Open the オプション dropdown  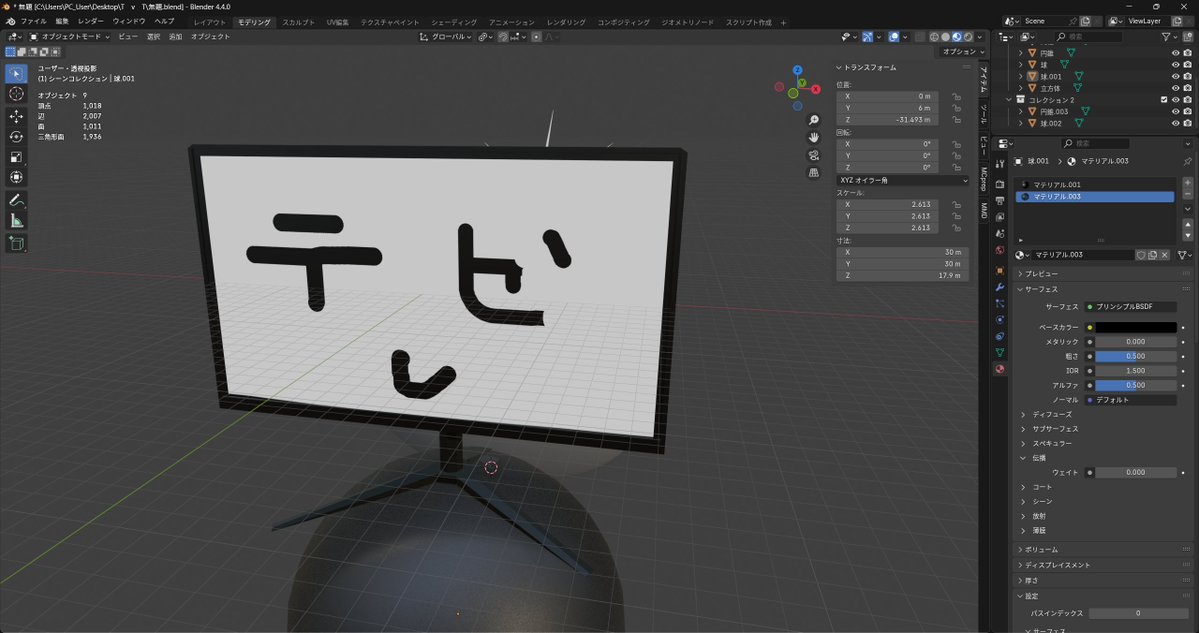coord(963,52)
